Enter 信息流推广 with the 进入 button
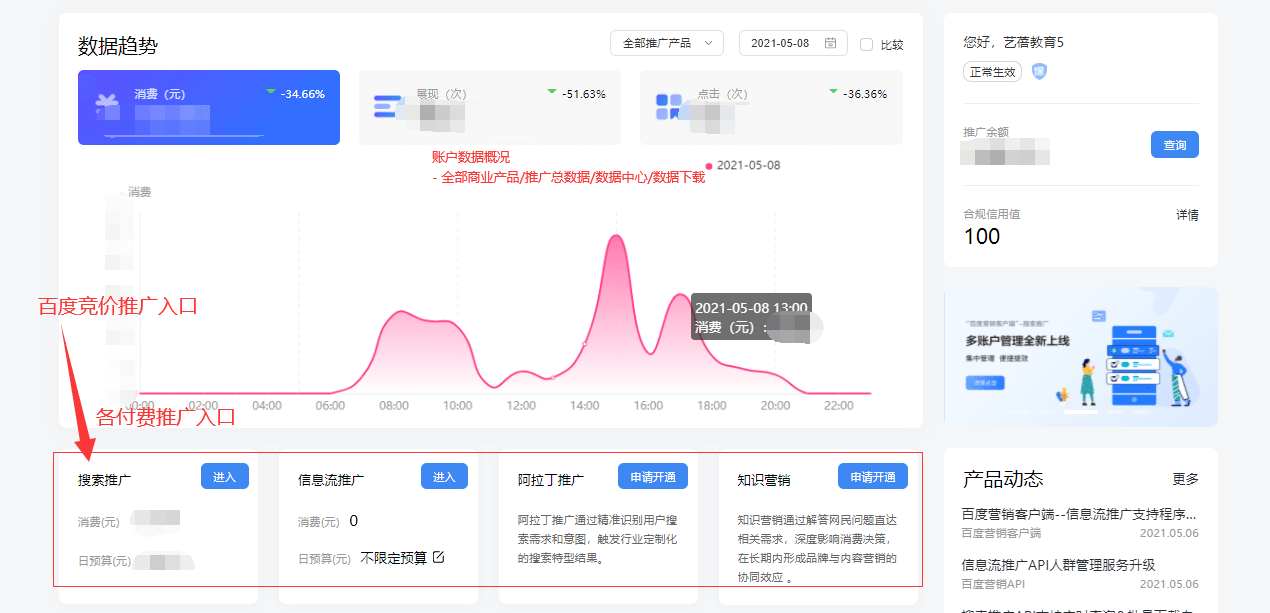This screenshot has width=1270, height=613. 445,477
